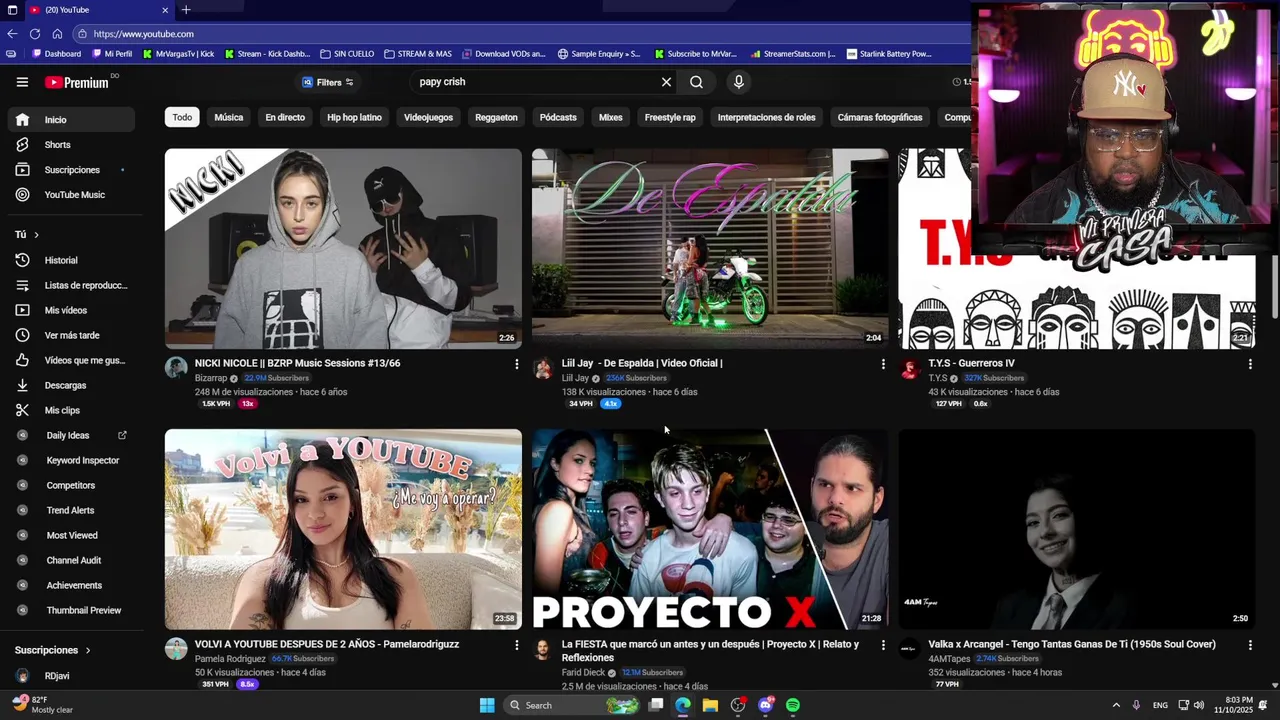Open Ver más tarde list
This screenshot has width=1280, height=720.
pyautogui.click(x=69, y=335)
